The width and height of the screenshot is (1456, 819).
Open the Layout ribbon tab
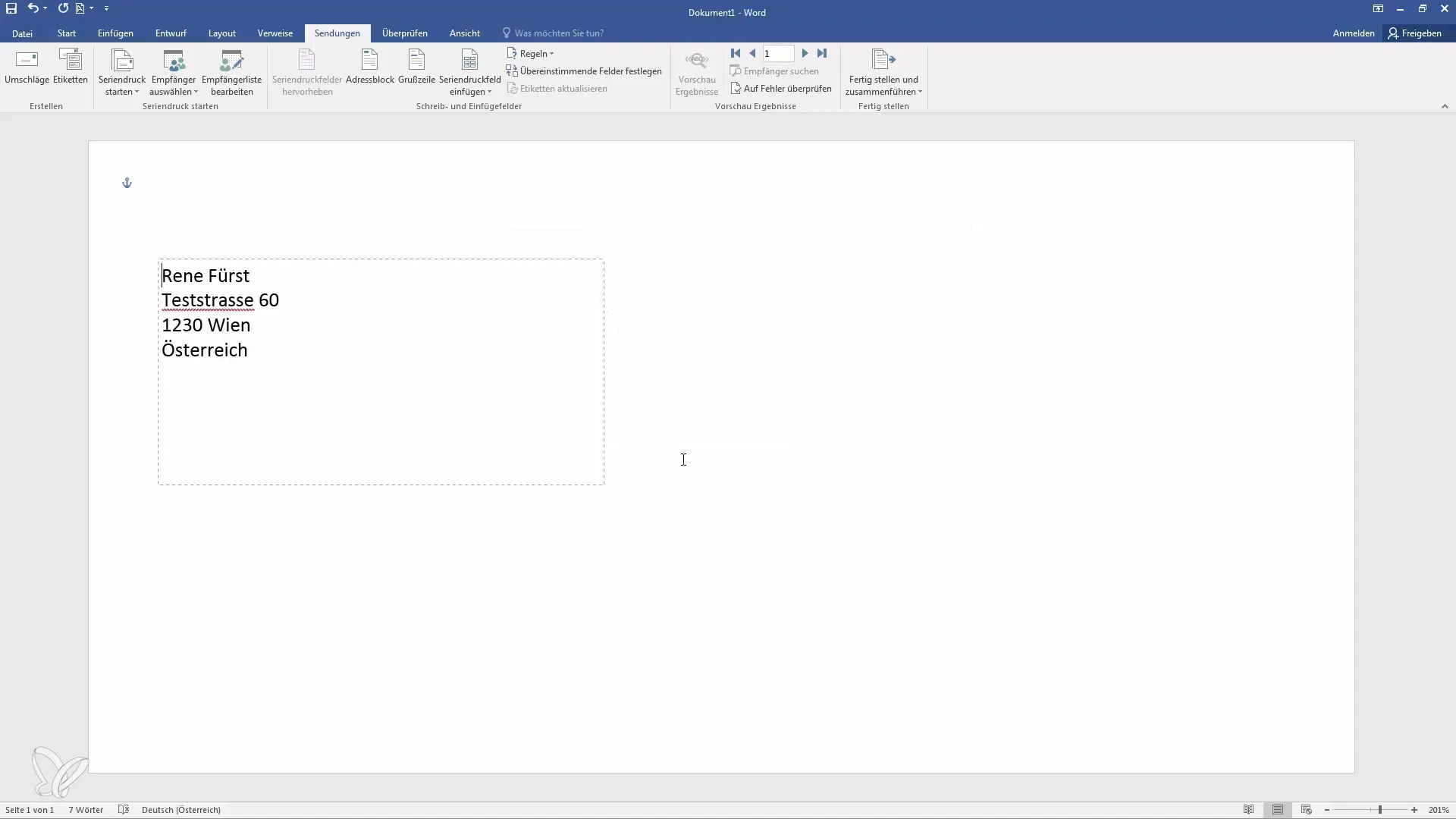point(222,33)
